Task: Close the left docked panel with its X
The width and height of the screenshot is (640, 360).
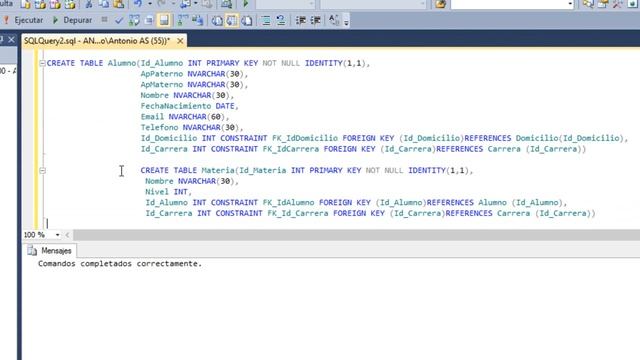Action: (11, 40)
